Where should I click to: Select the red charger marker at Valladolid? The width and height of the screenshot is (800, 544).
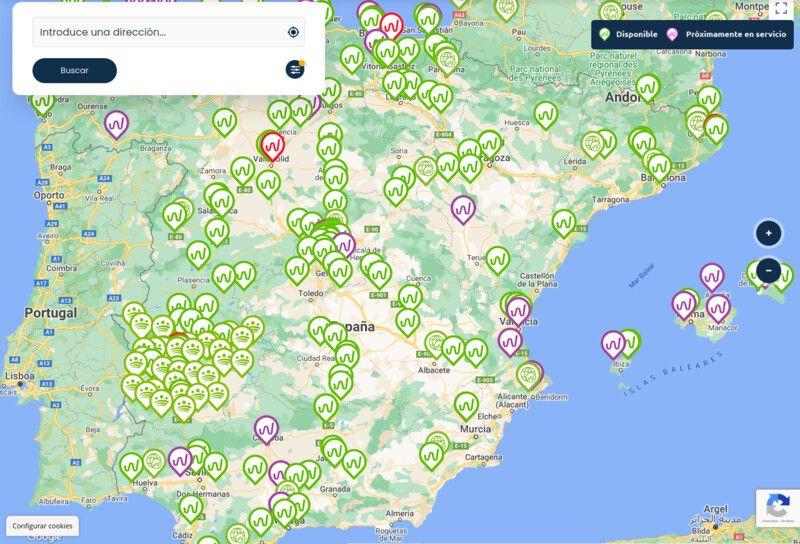[x=273, y=146]
